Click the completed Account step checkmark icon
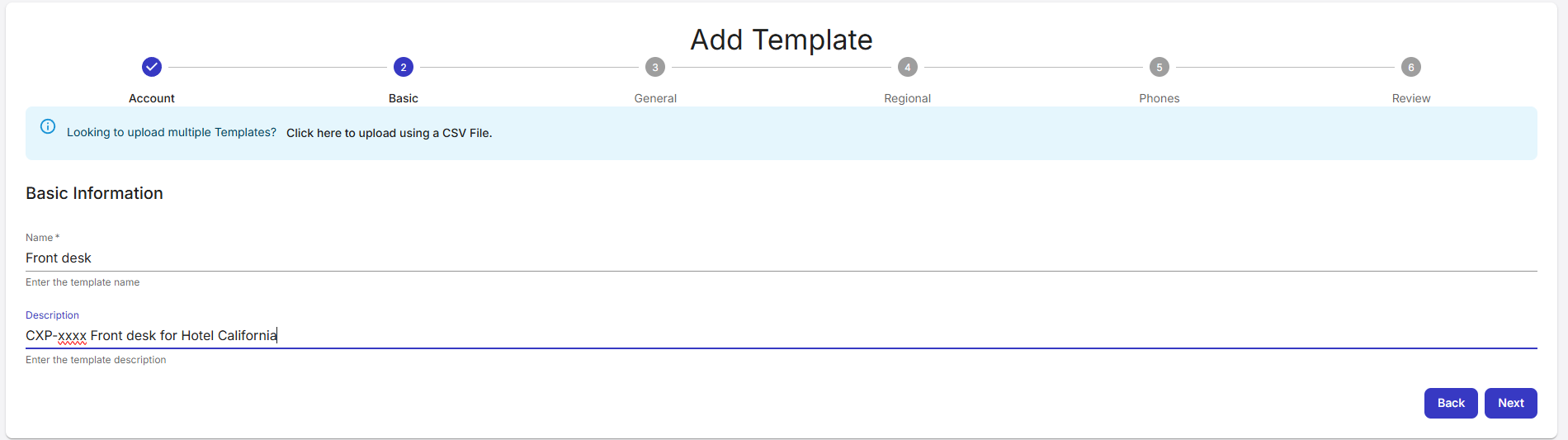This screenshot has width=1568, height=440. coord(152,67)
